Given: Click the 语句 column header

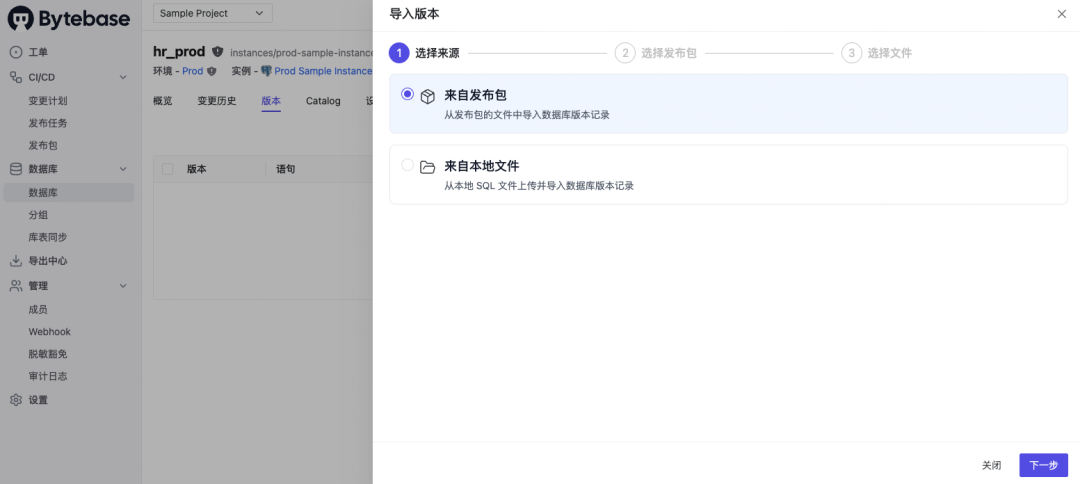Looking at the screenshot, I should pyautogui.click(x=286, y=169).
